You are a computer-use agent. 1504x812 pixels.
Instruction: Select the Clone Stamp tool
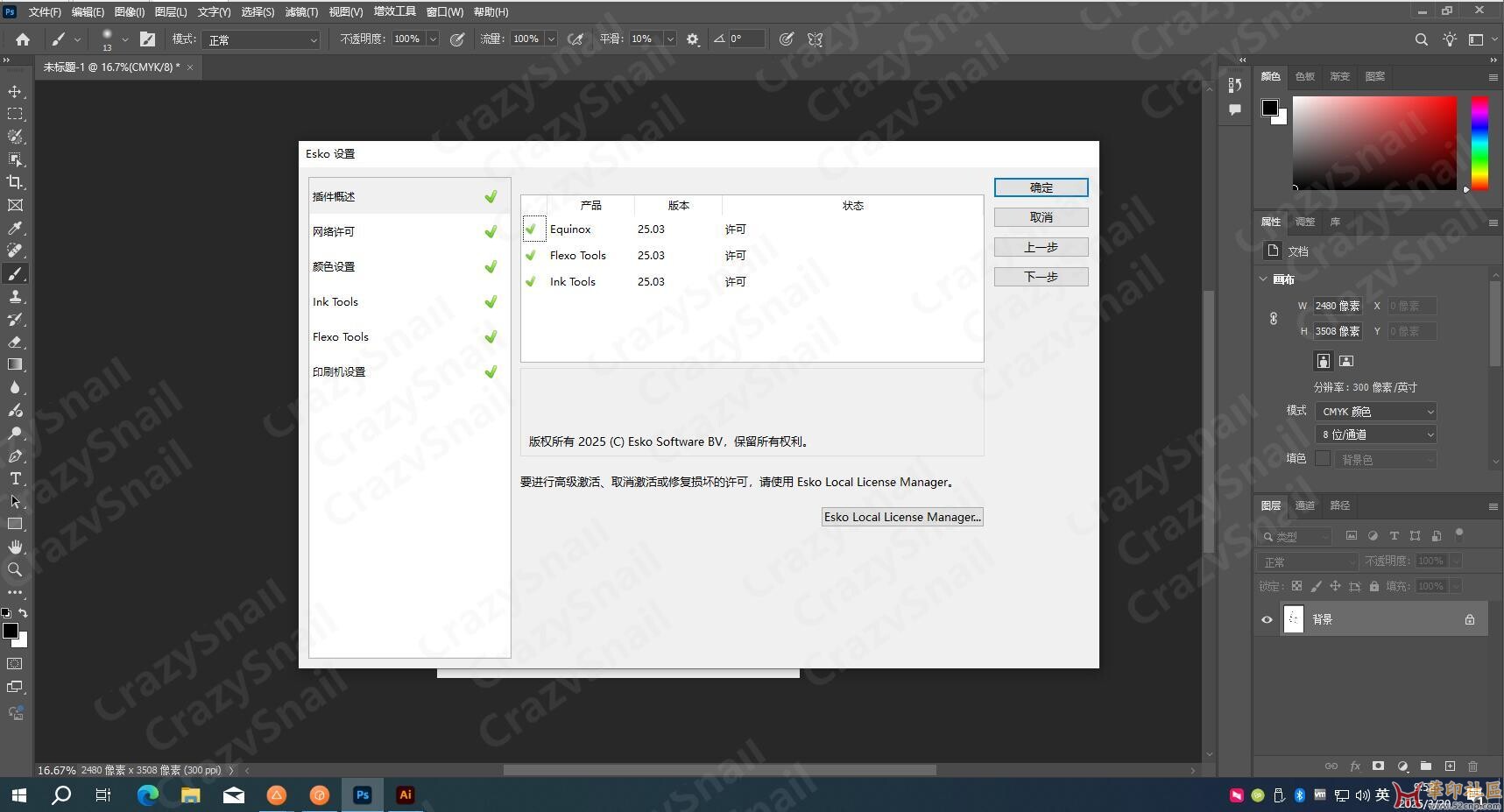click(15, 296)
